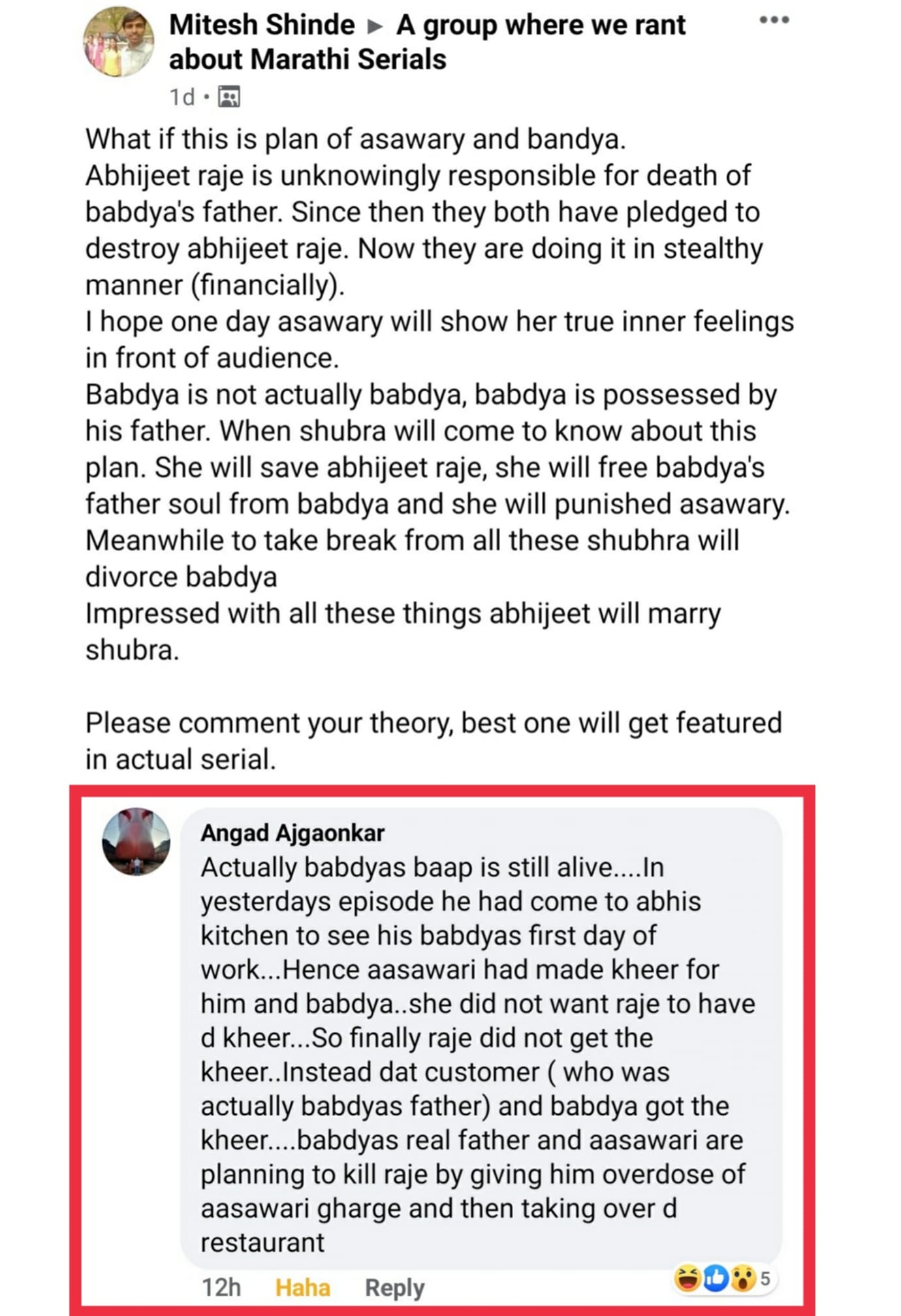Open the reaction count showing 5
Image resolution: width=901 pixels, height=1316 pixels.
pos(765,1279)
